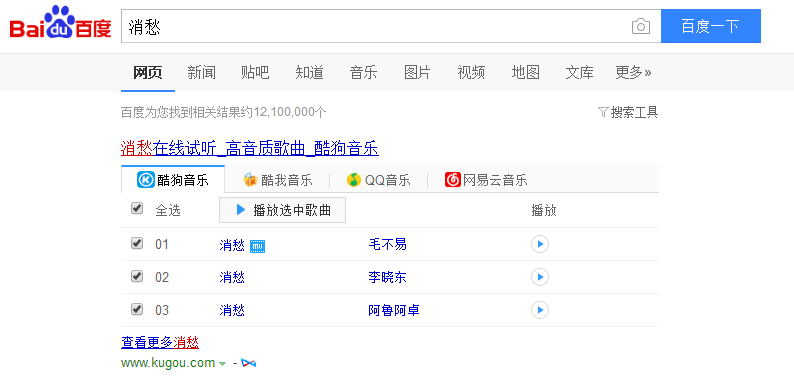Viewport: 794px width, 381px height.
Task: Open the MV icon next to 消愁
Action: click(258, 246)
